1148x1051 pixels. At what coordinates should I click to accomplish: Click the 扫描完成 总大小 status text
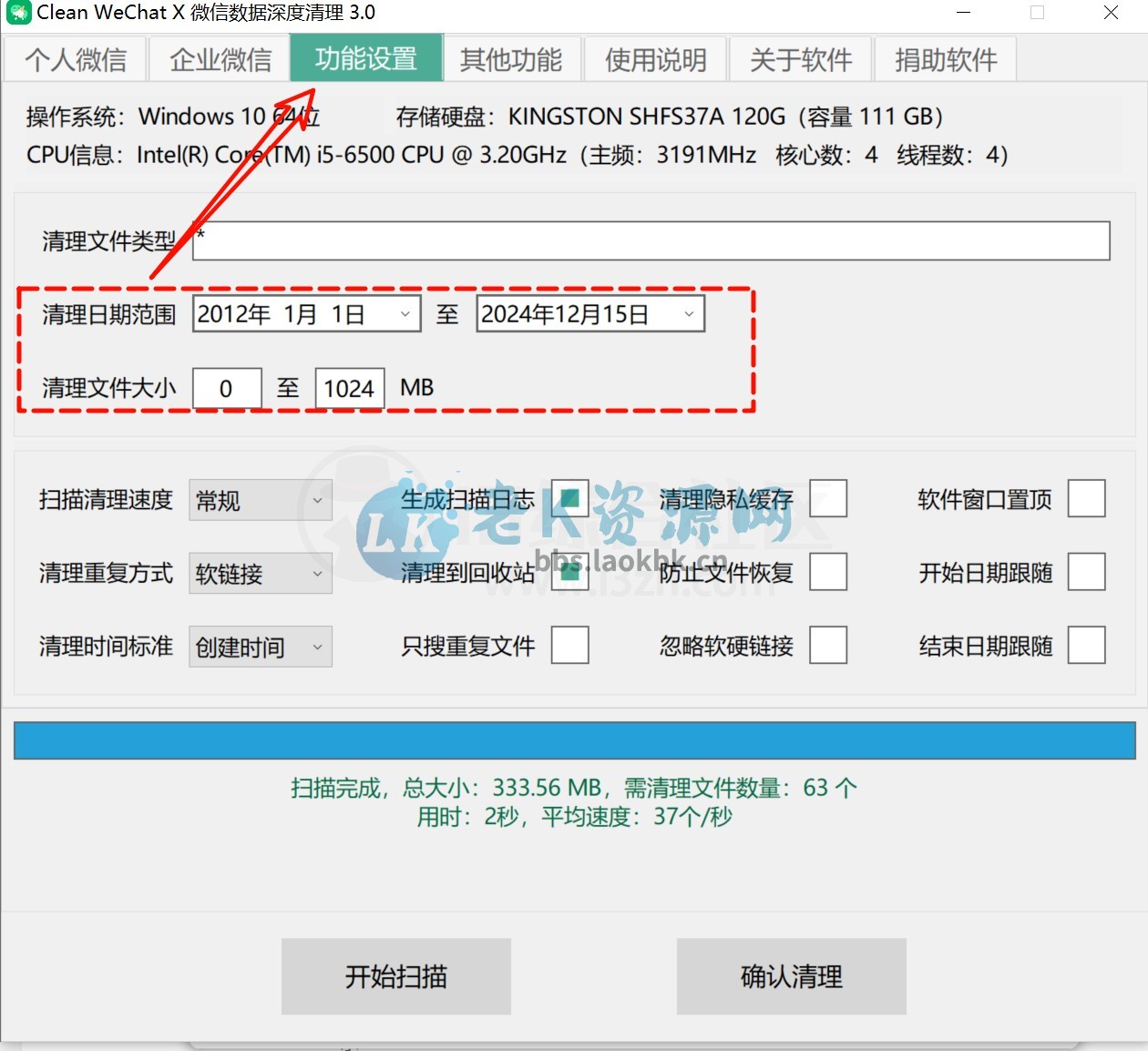pyautogui.click(x=574, y=788)
